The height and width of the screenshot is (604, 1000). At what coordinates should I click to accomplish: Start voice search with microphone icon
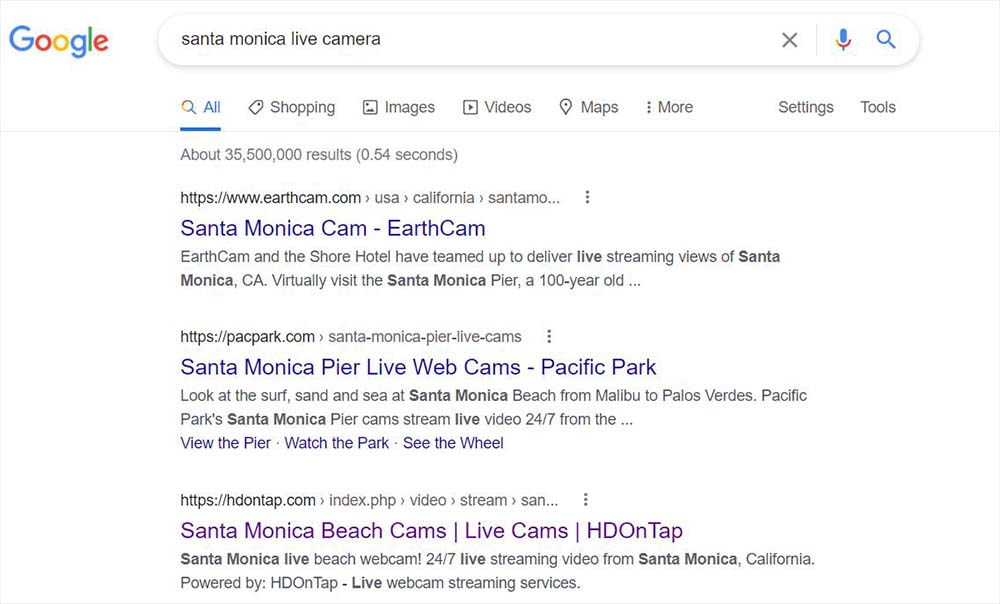pyautogui.click(x=843, y=40)
